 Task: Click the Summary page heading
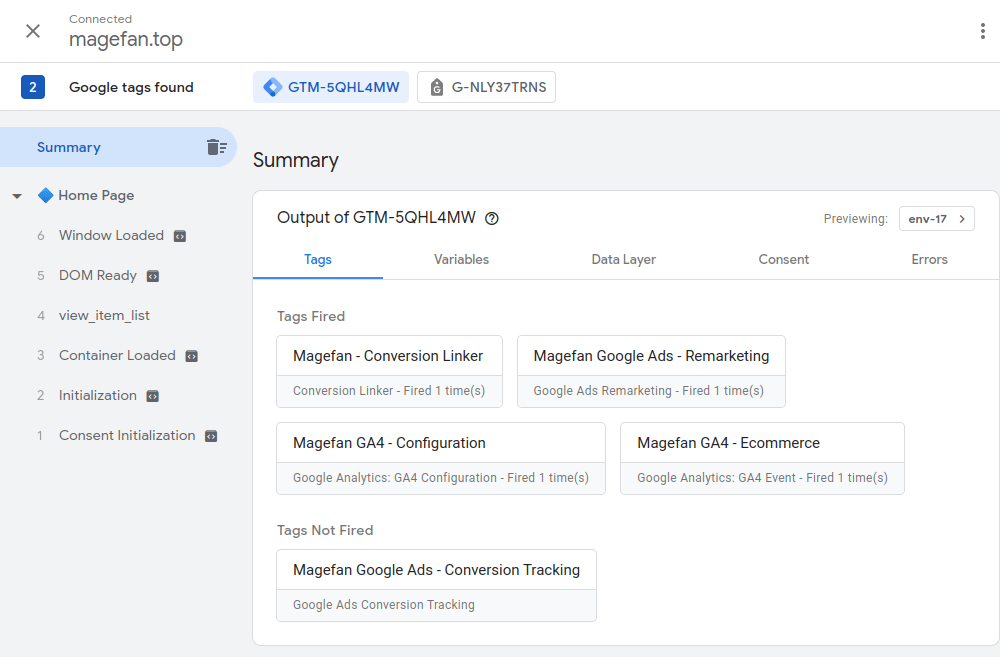click(295, 160)
